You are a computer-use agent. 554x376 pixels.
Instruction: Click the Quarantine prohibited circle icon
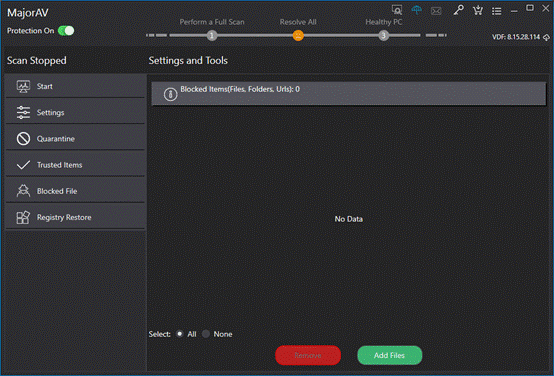pyautogui.click(x=23, y=139)
